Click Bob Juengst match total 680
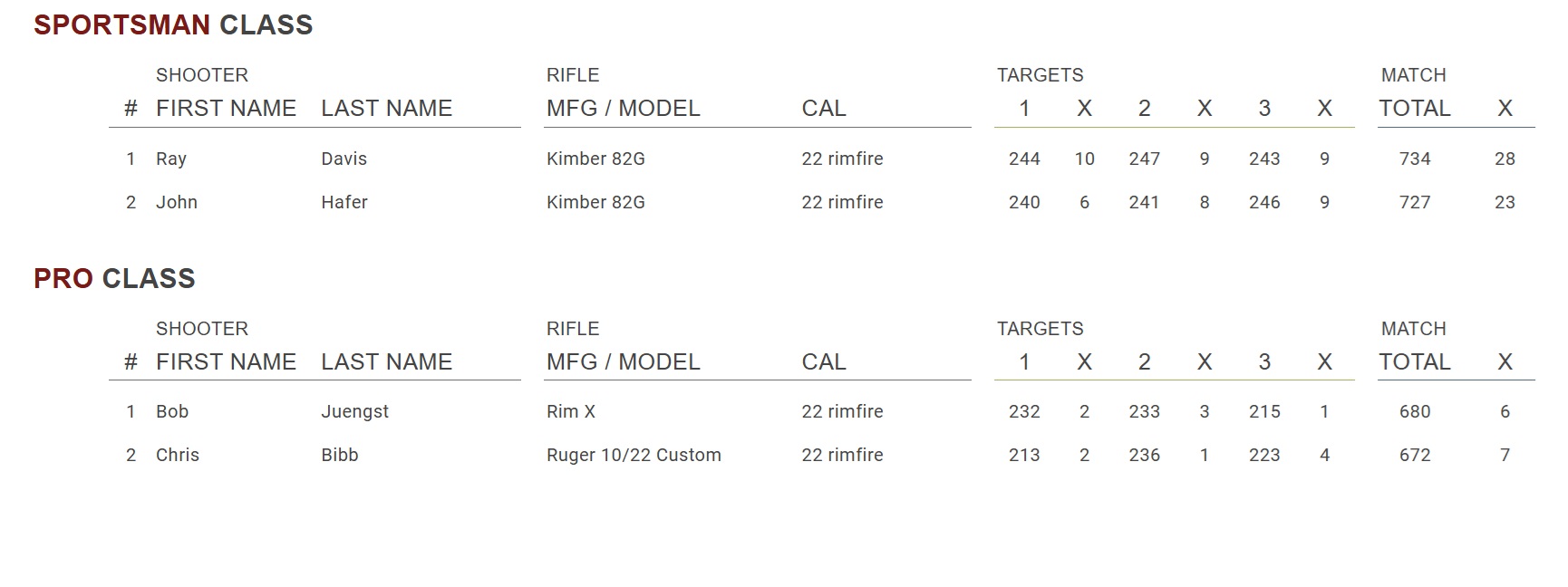The image size is (1568, 587). tap(1415, 411)
